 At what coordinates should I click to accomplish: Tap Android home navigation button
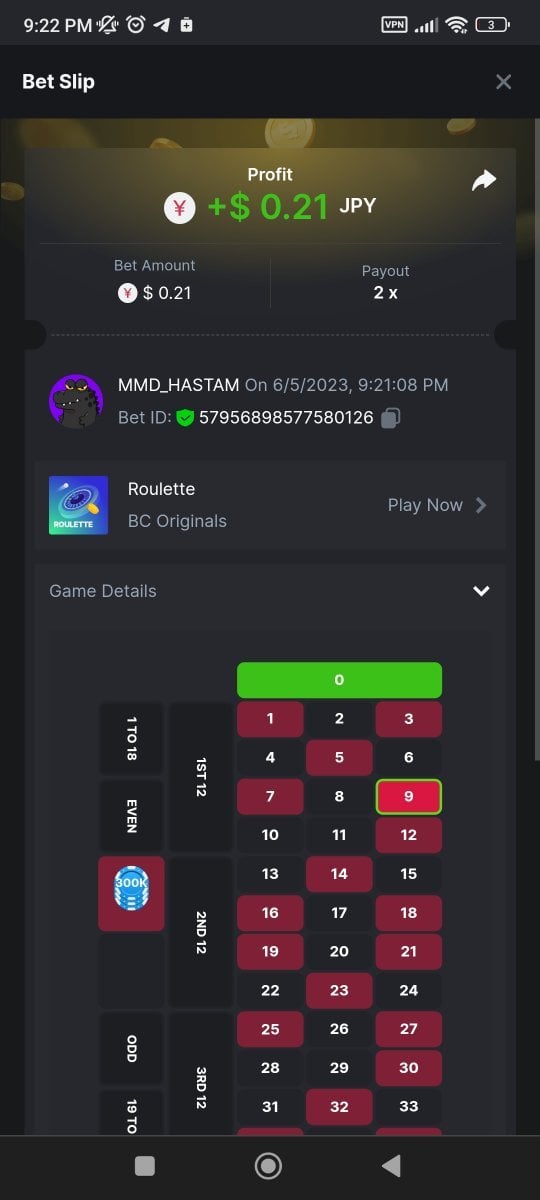(268, 1165)
